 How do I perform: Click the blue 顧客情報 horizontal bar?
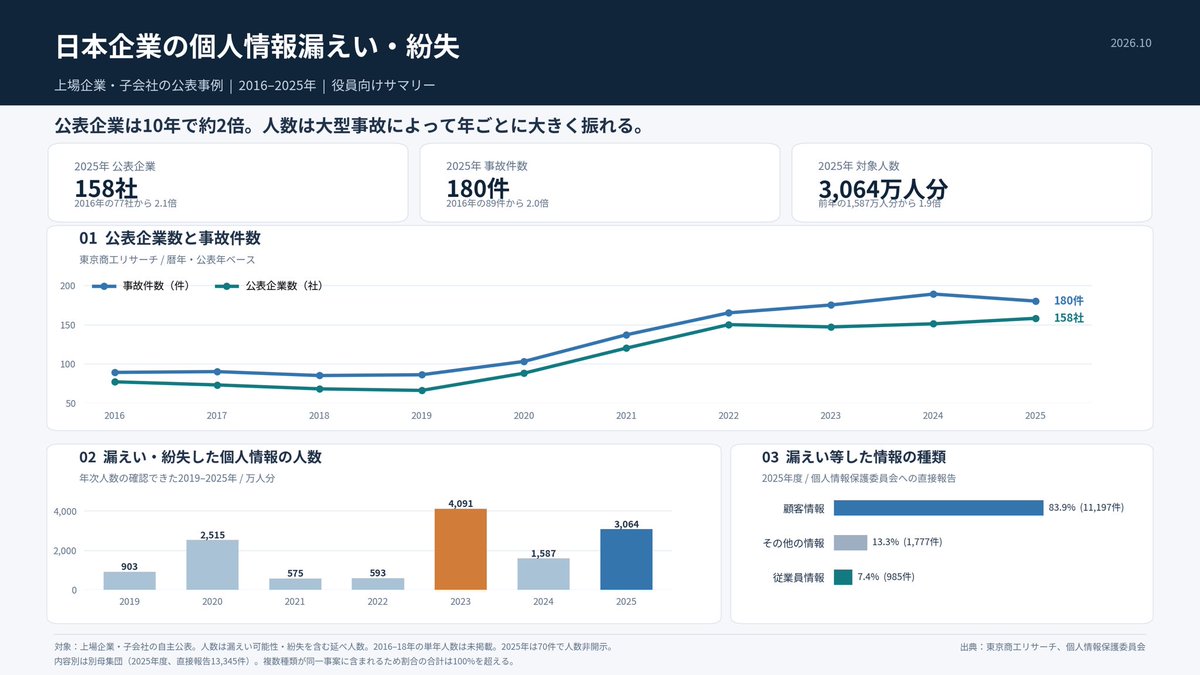pyautogui.click(x=938, y=508)
